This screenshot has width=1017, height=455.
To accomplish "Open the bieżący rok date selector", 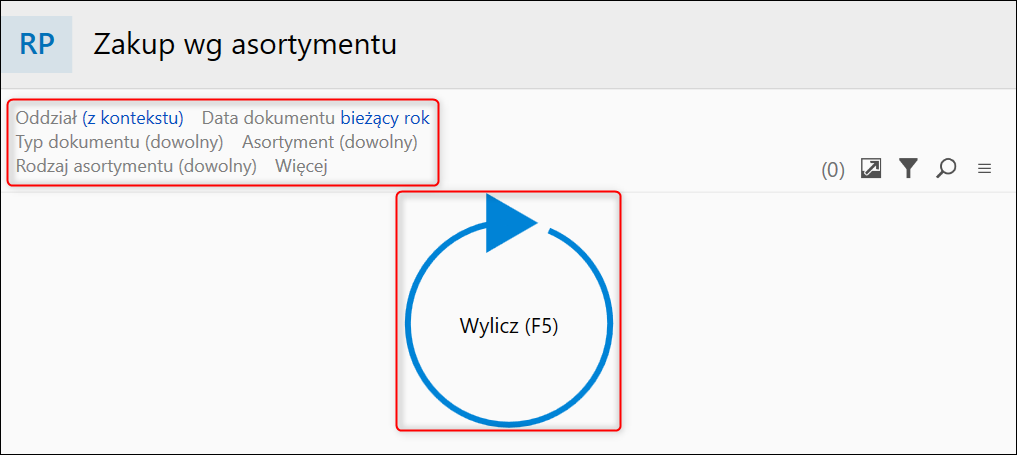I will click(385, 118).
